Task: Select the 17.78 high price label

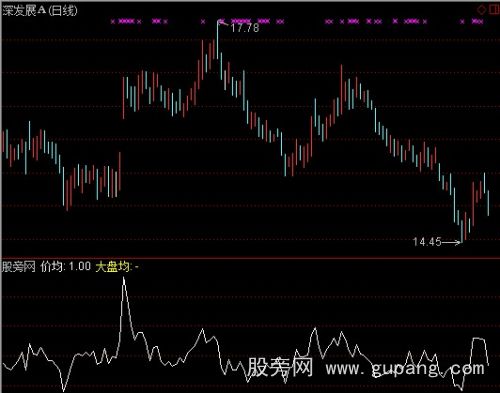Action: click(245, 28)
